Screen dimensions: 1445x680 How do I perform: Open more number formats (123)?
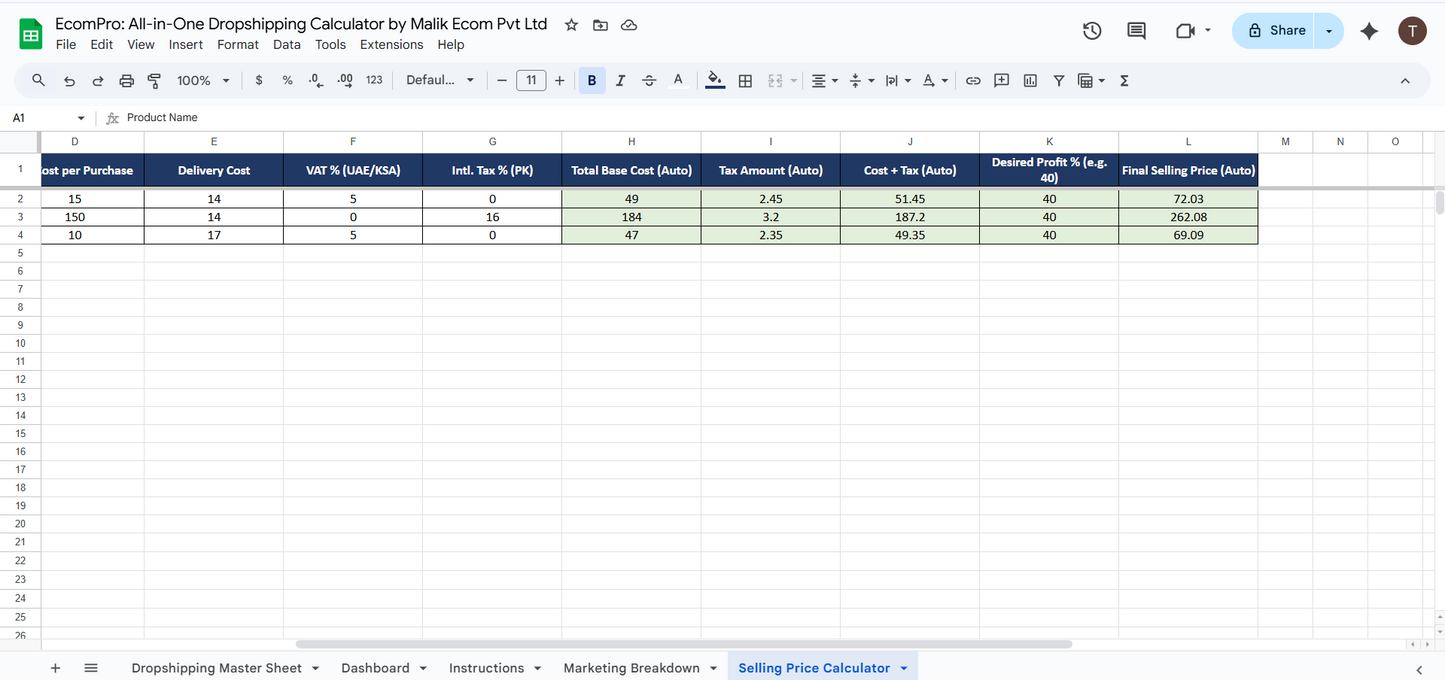pyautogui.click(x=374, y=80)
